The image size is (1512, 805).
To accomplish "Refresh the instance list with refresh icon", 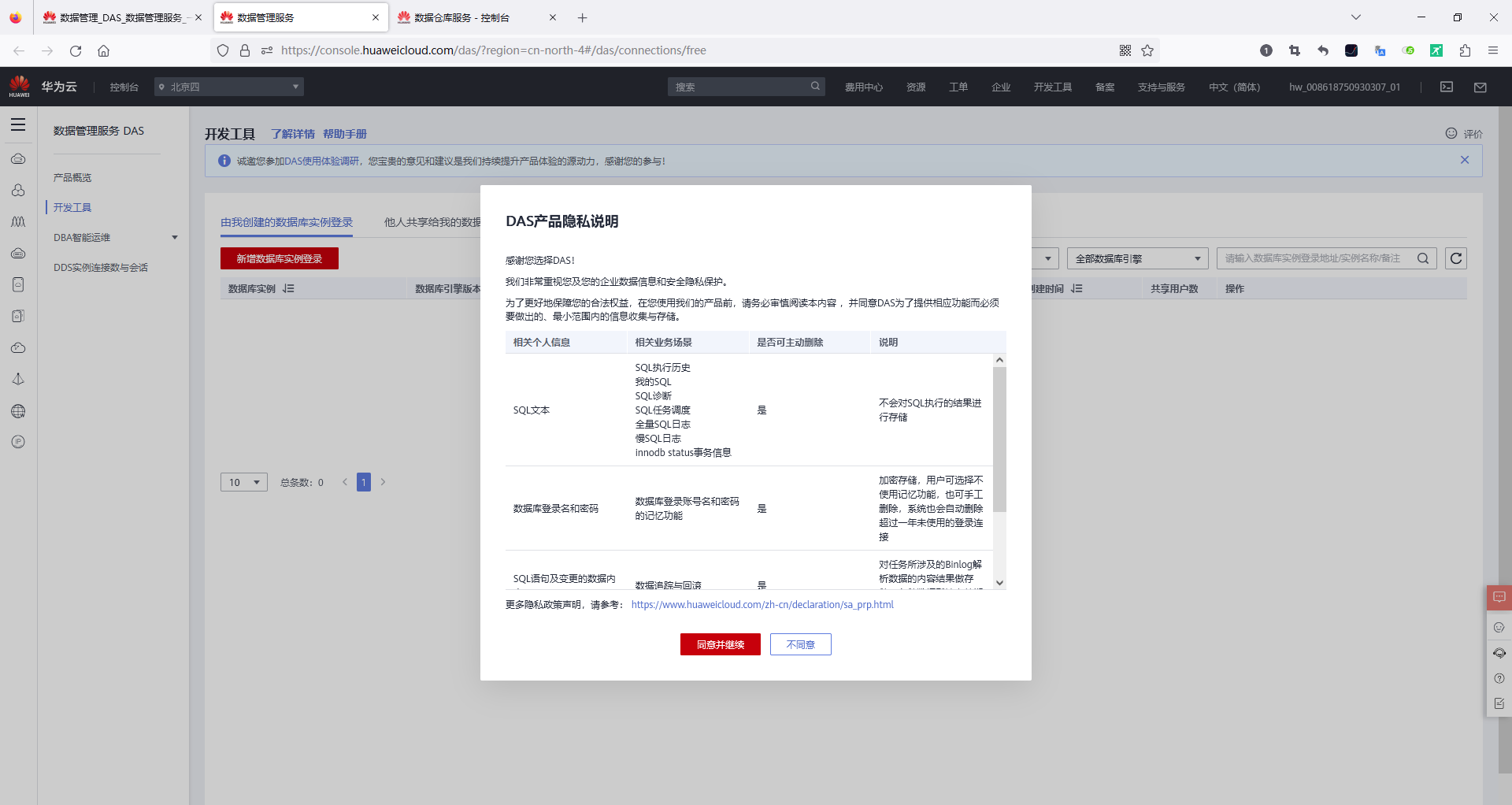I will (1456, 258).
